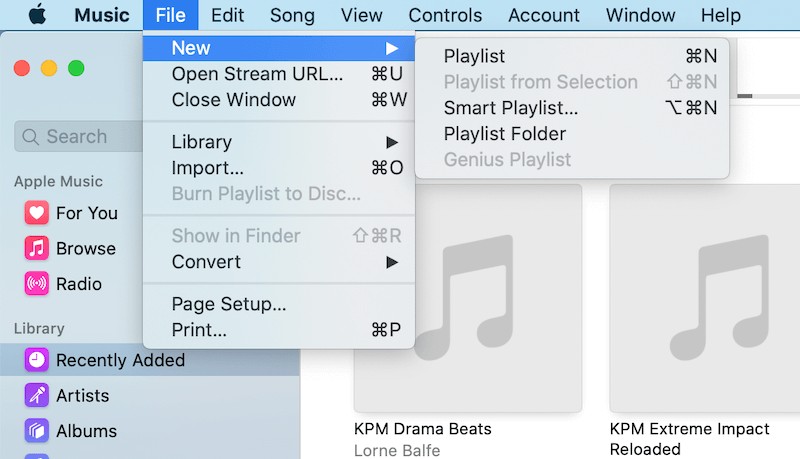
Task: Click the KPM Drama Beats title
Action: coord(422,429)
